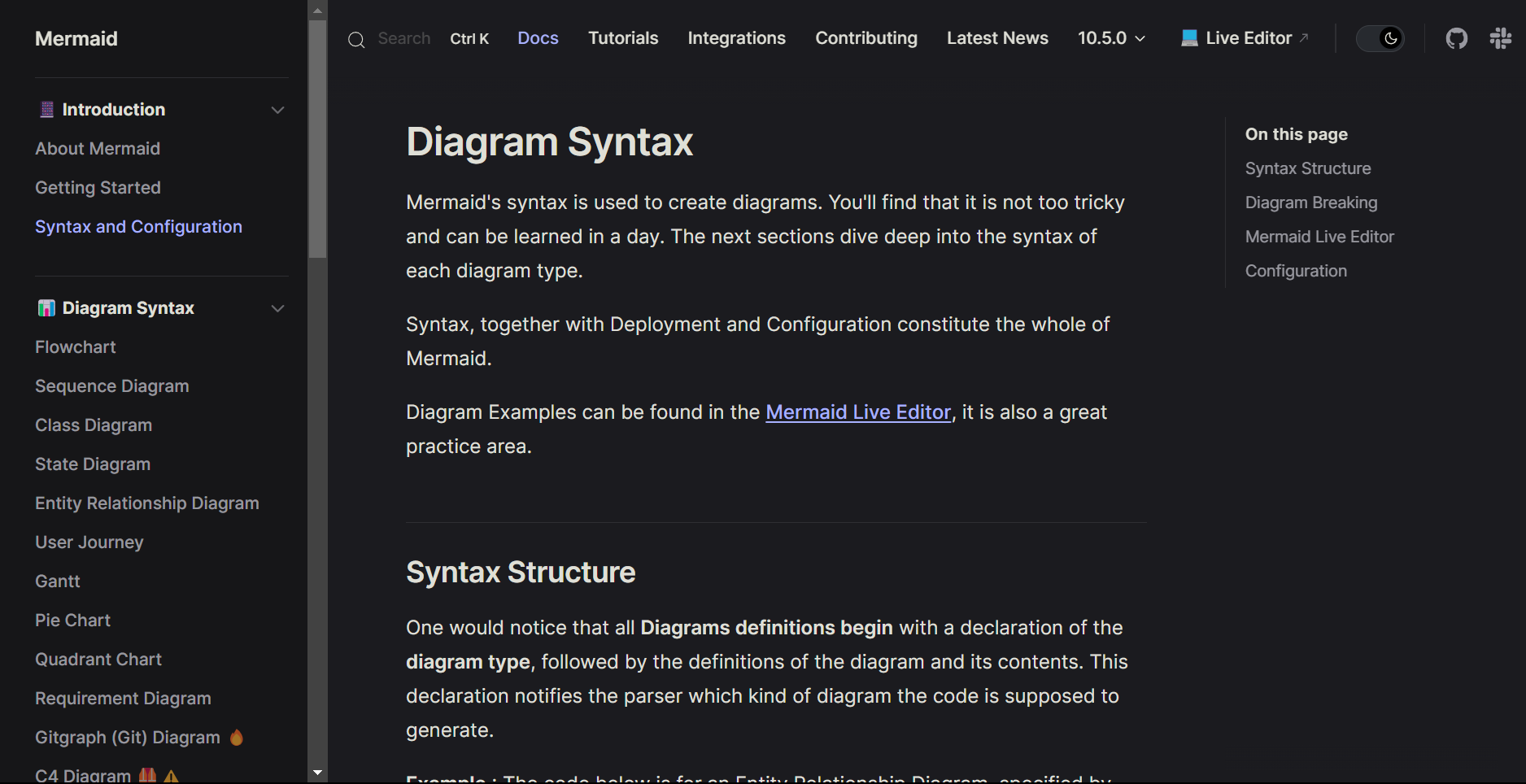Click the Introduction section icon
Image resolution: width=1526 pixels, height=784 pixels.
coord(47,109)
